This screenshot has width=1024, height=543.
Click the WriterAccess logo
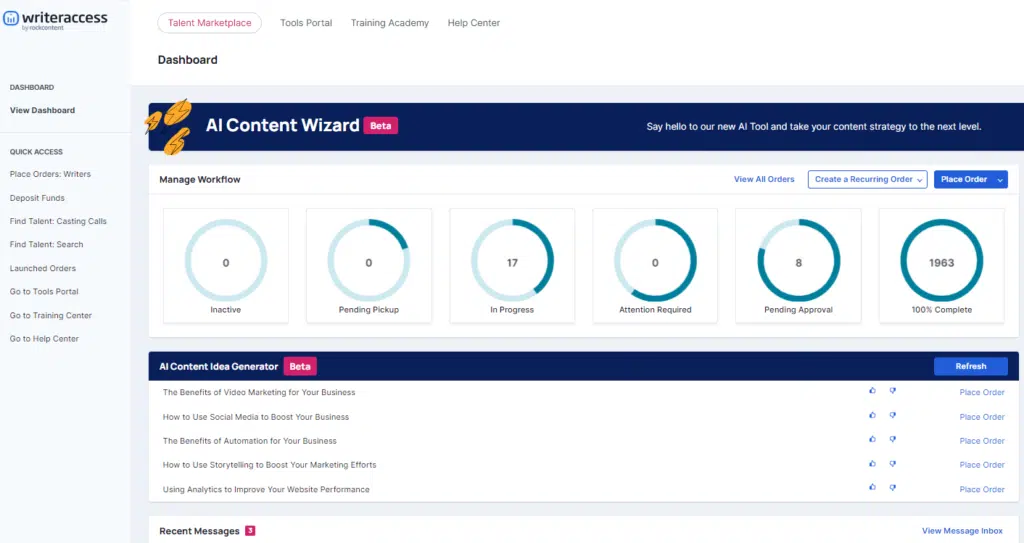[56, 20]
